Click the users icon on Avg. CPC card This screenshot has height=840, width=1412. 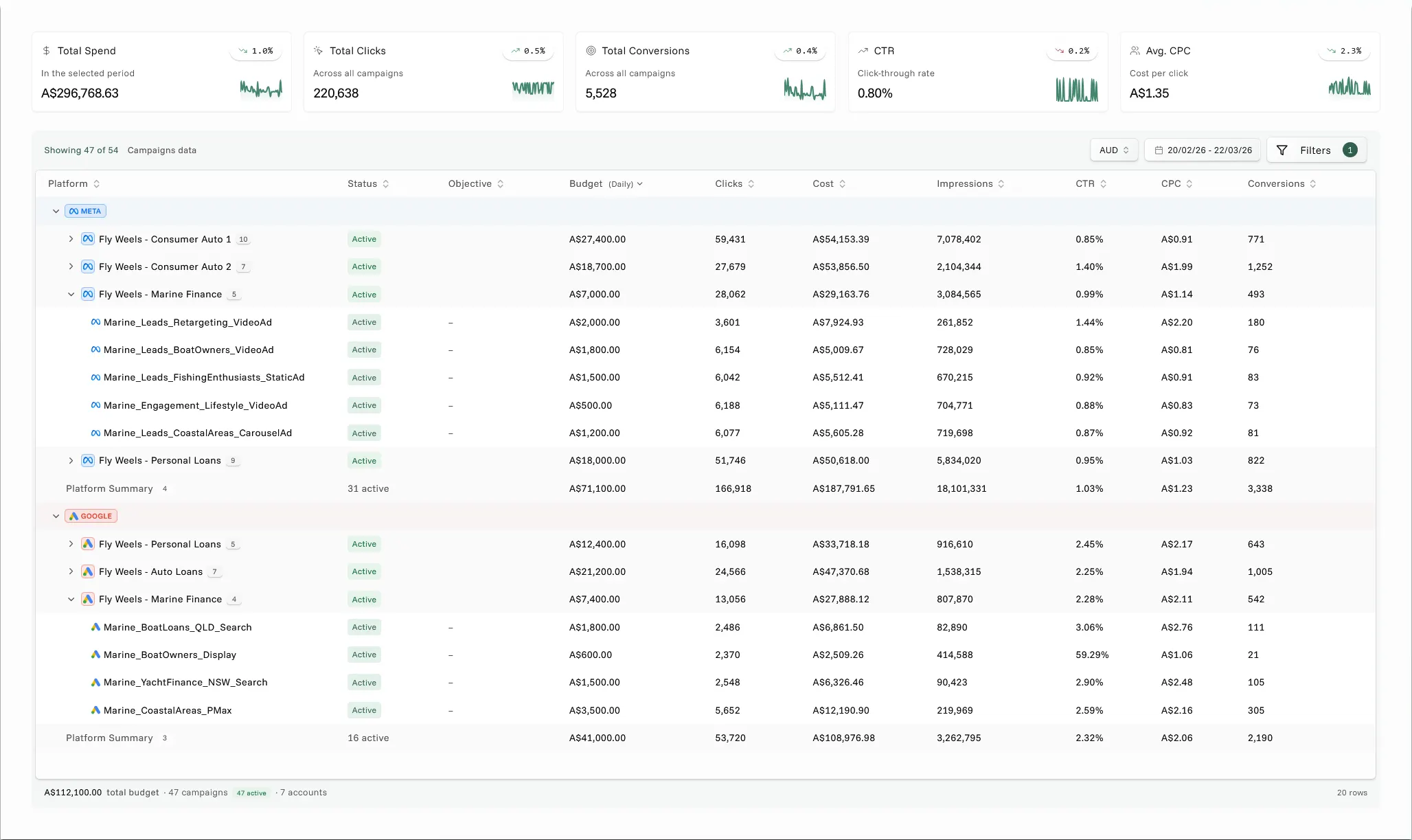[x=1135, y=51]
